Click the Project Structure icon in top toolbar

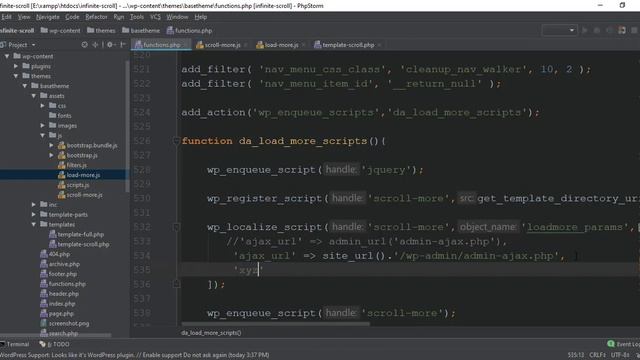click(622, 30)
